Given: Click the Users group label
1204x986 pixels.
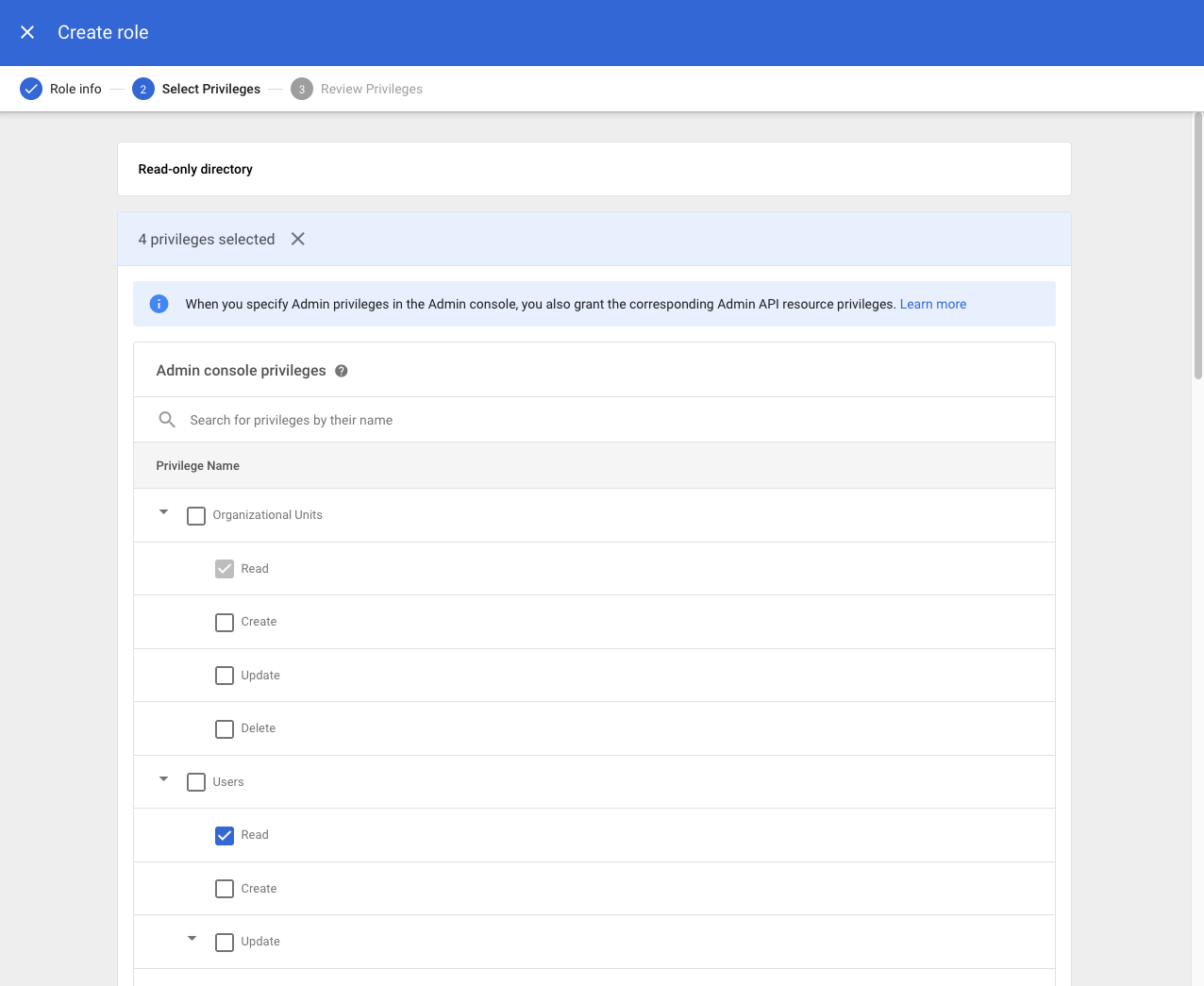Looking at the screenshot, I should point(228,782).
